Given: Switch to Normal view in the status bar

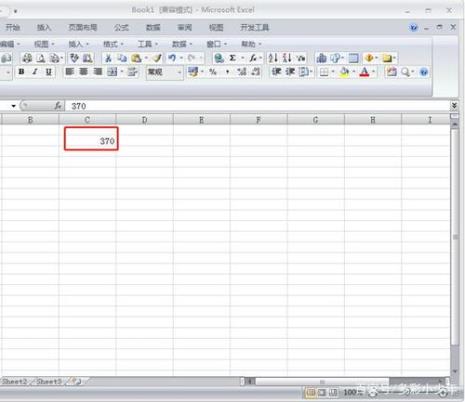Looking at the screenshot, I should pyautogui.click(x=311, y=392).
